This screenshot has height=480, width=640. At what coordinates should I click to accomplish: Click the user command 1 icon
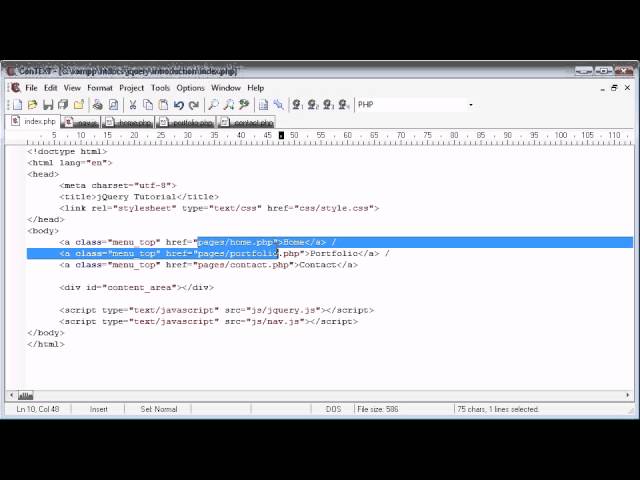coord(297,105)
